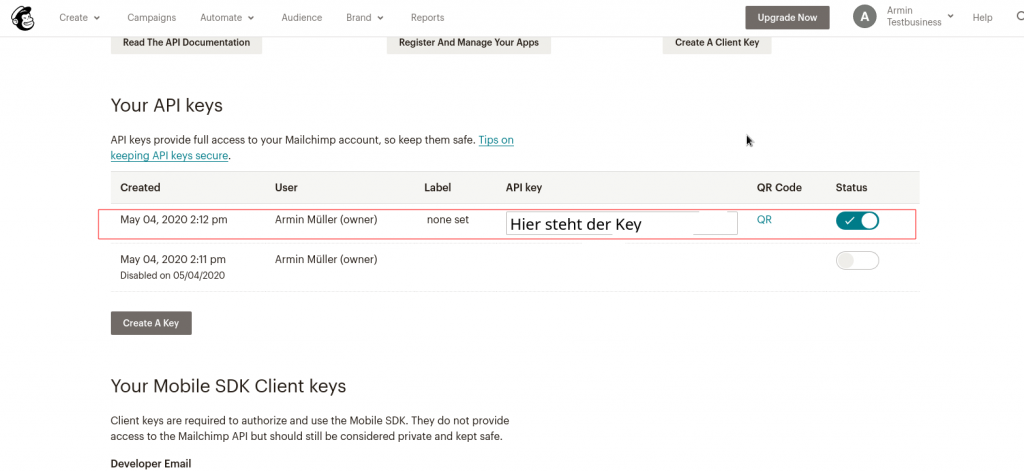The width and height of the screenshot is (1024, 472).
Task: Open the Campaigns menu item
Action: pos(152,18)
